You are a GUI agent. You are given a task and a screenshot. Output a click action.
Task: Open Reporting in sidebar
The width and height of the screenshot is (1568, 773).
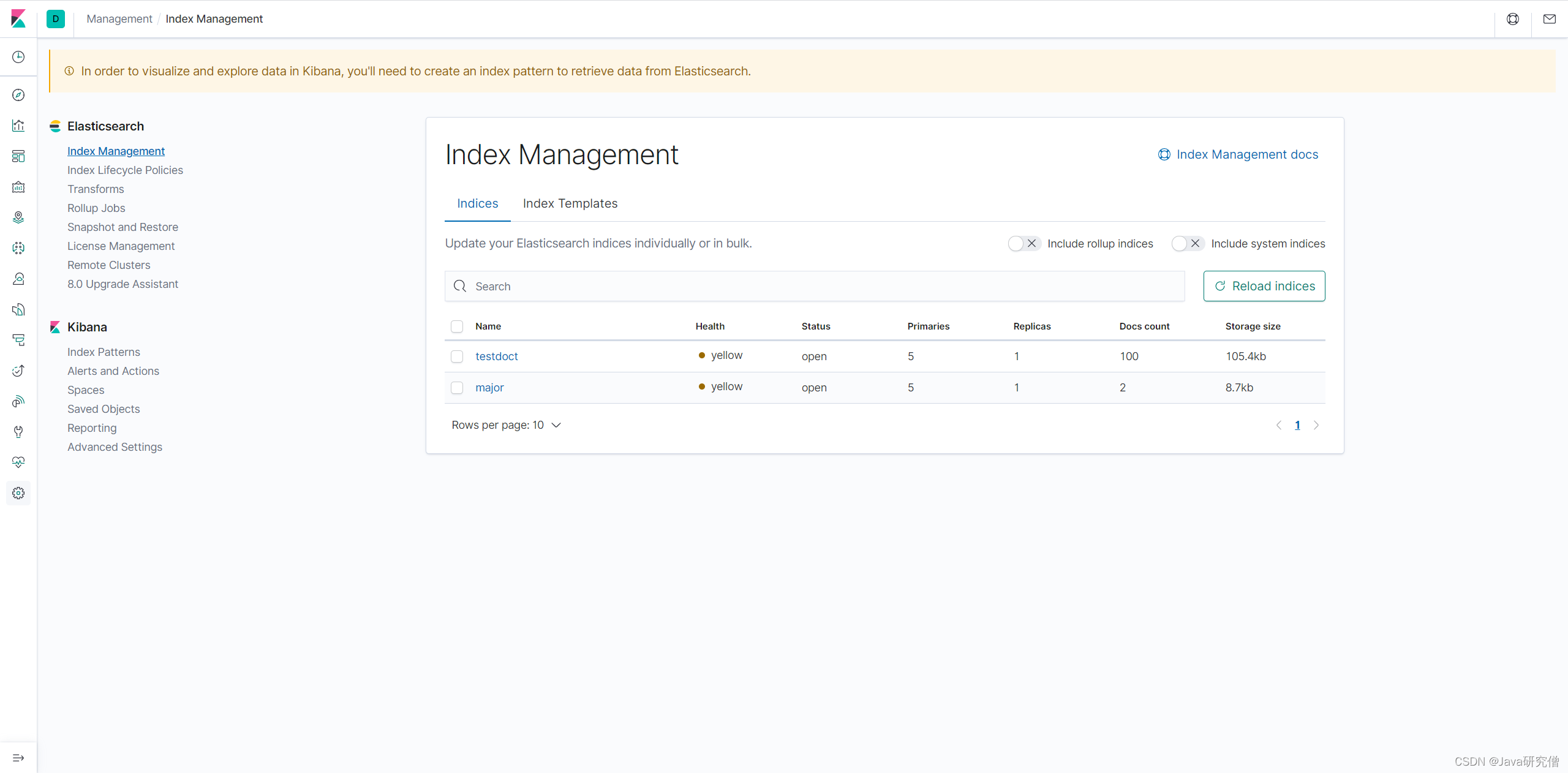[x=92, y=428]
